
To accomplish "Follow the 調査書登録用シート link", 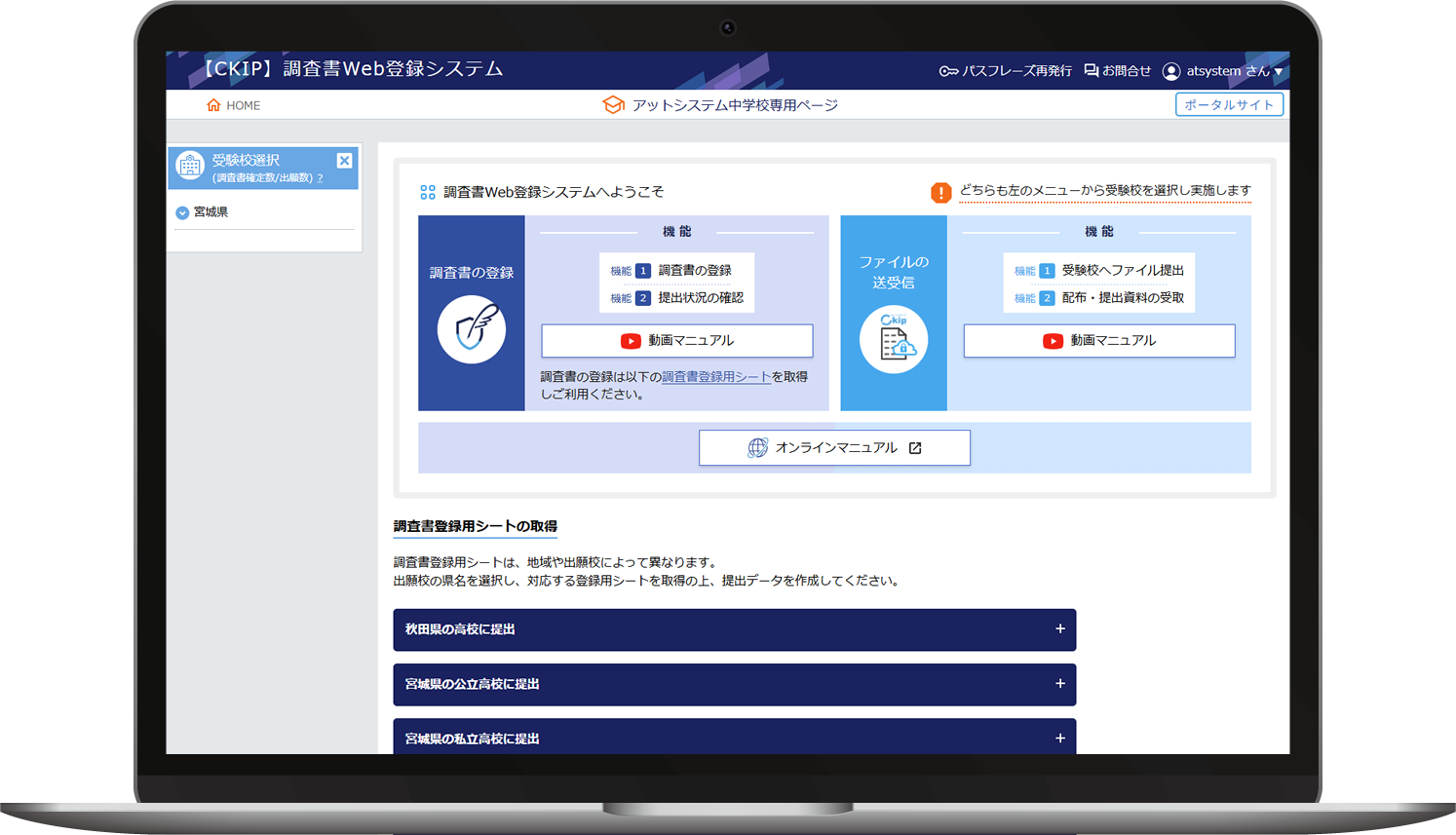I will pos(715,377).
